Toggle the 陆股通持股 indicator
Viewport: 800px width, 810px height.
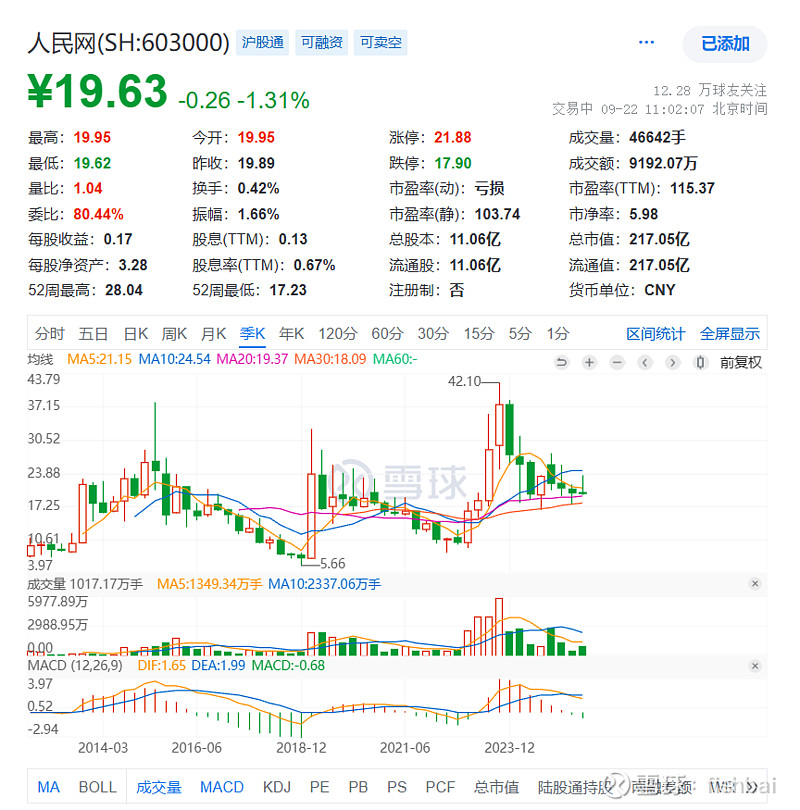(x=575, y=787)
